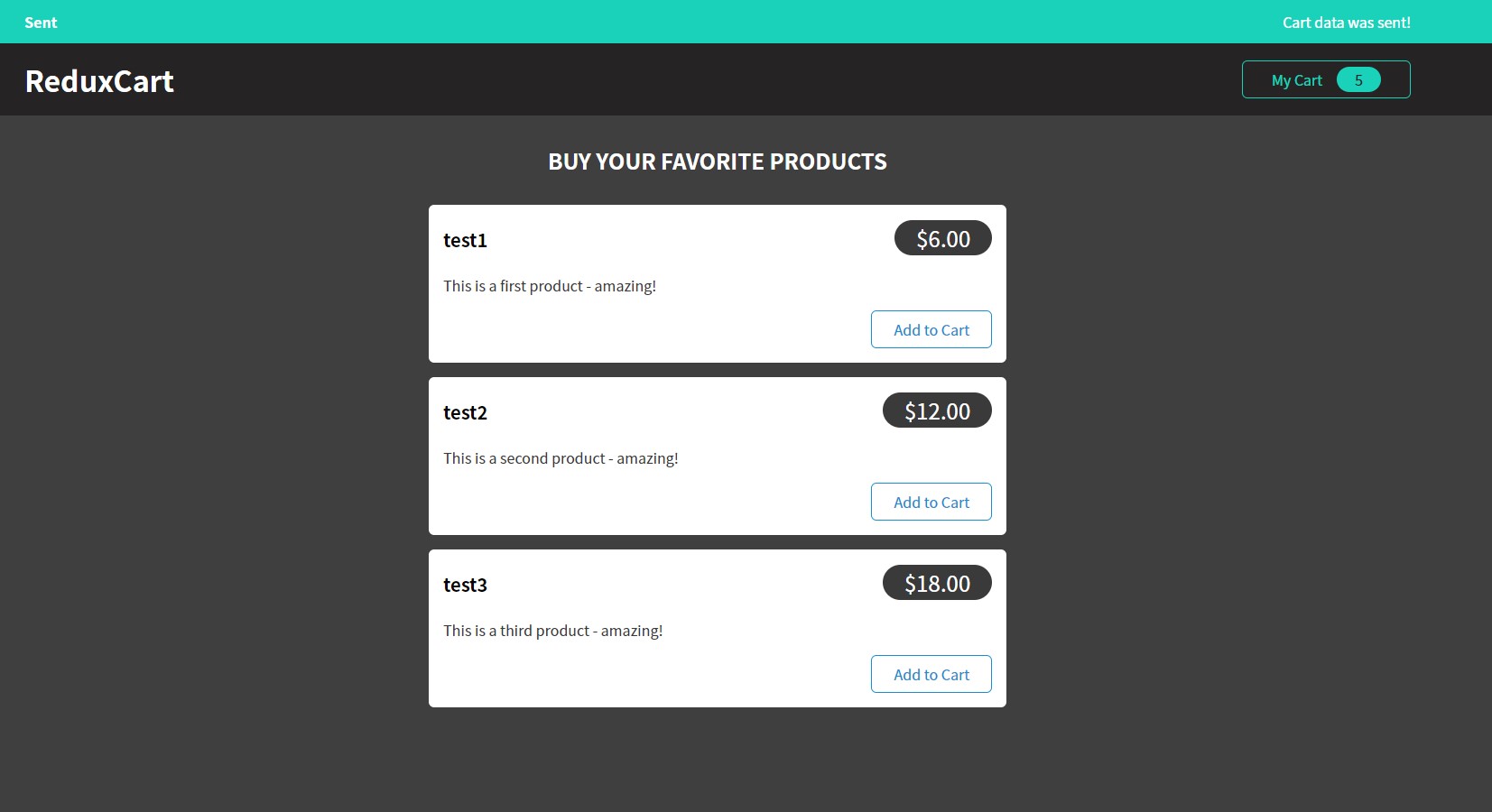Screen dimensions: 1492x812
Task: Select the test2 product title
Action: [465, 412]
